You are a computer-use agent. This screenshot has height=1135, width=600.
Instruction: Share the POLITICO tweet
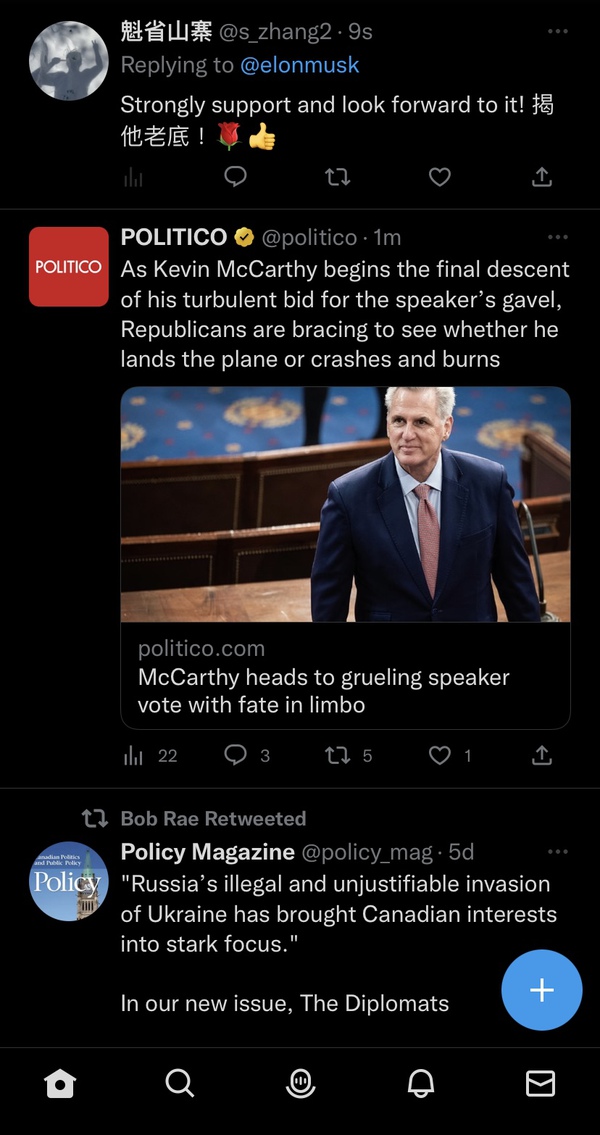(x=542, y=756)
